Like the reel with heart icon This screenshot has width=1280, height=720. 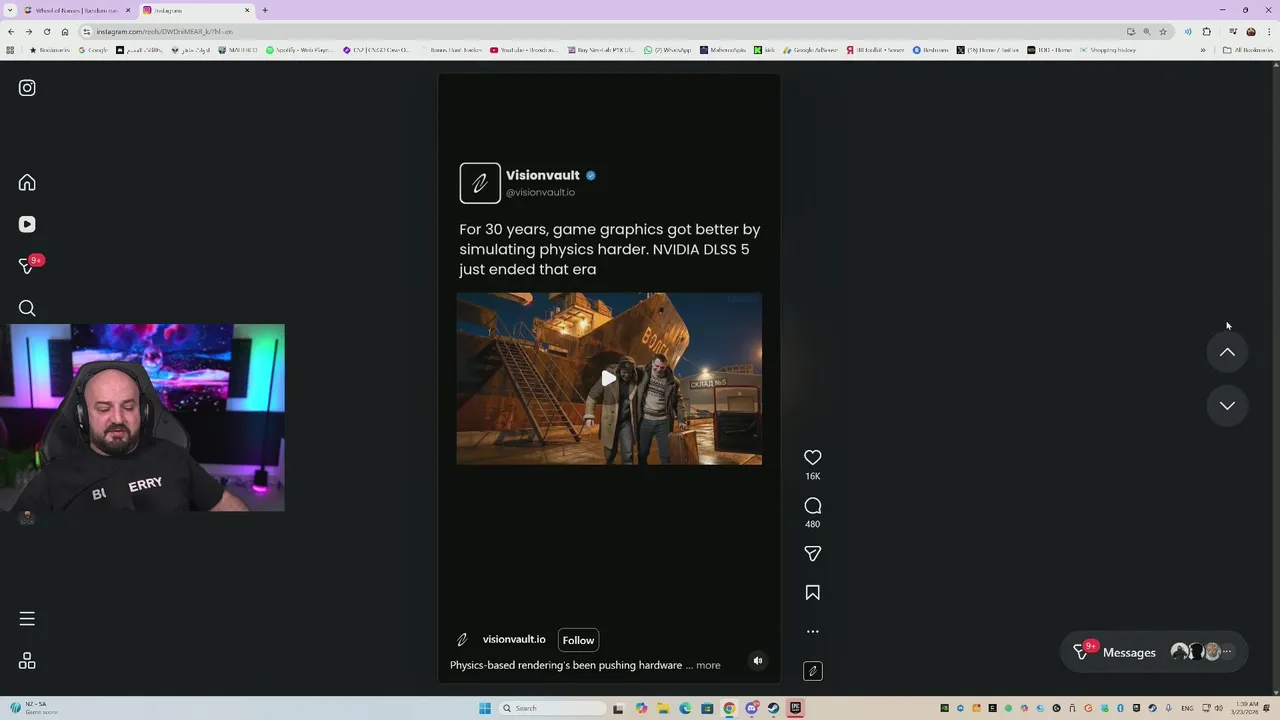click(813, 458)
